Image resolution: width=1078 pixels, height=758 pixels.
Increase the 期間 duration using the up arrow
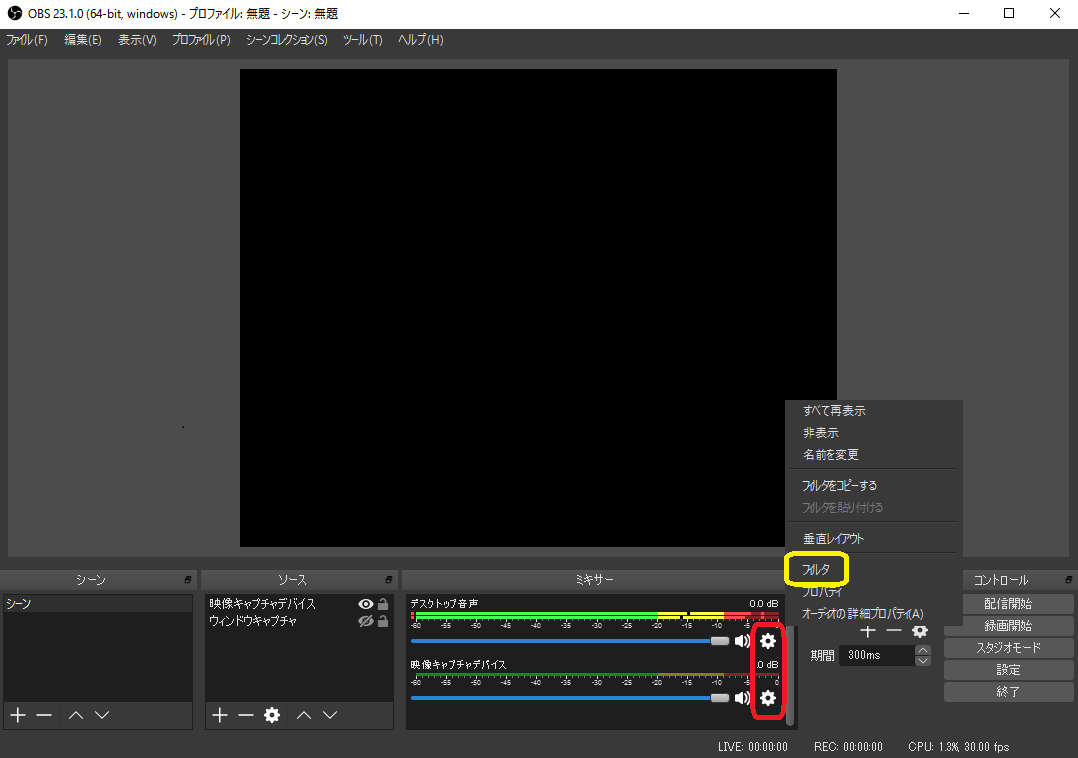click(x=923, y=650)
